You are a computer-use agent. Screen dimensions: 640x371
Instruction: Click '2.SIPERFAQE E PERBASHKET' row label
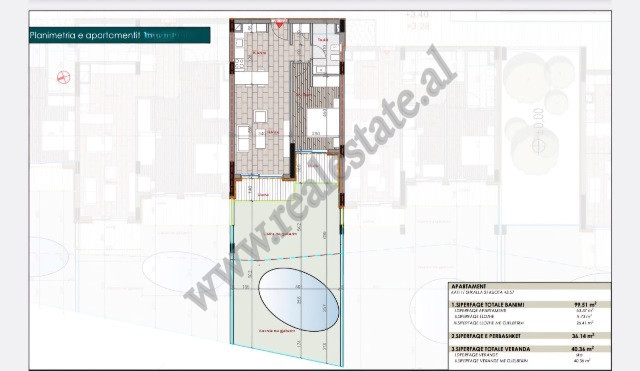[486, 336]
